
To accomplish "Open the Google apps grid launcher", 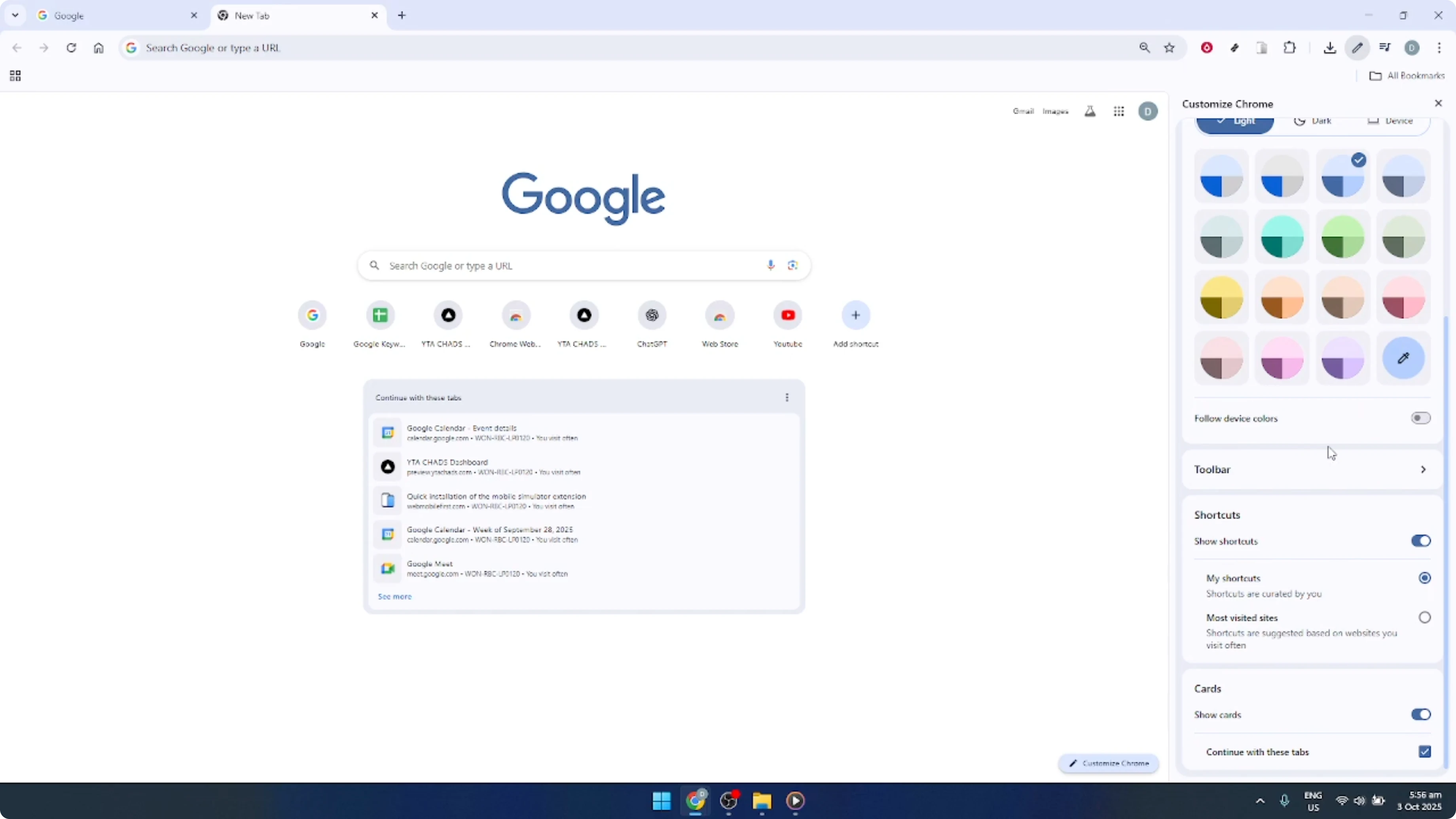I will pos(1119,111).
